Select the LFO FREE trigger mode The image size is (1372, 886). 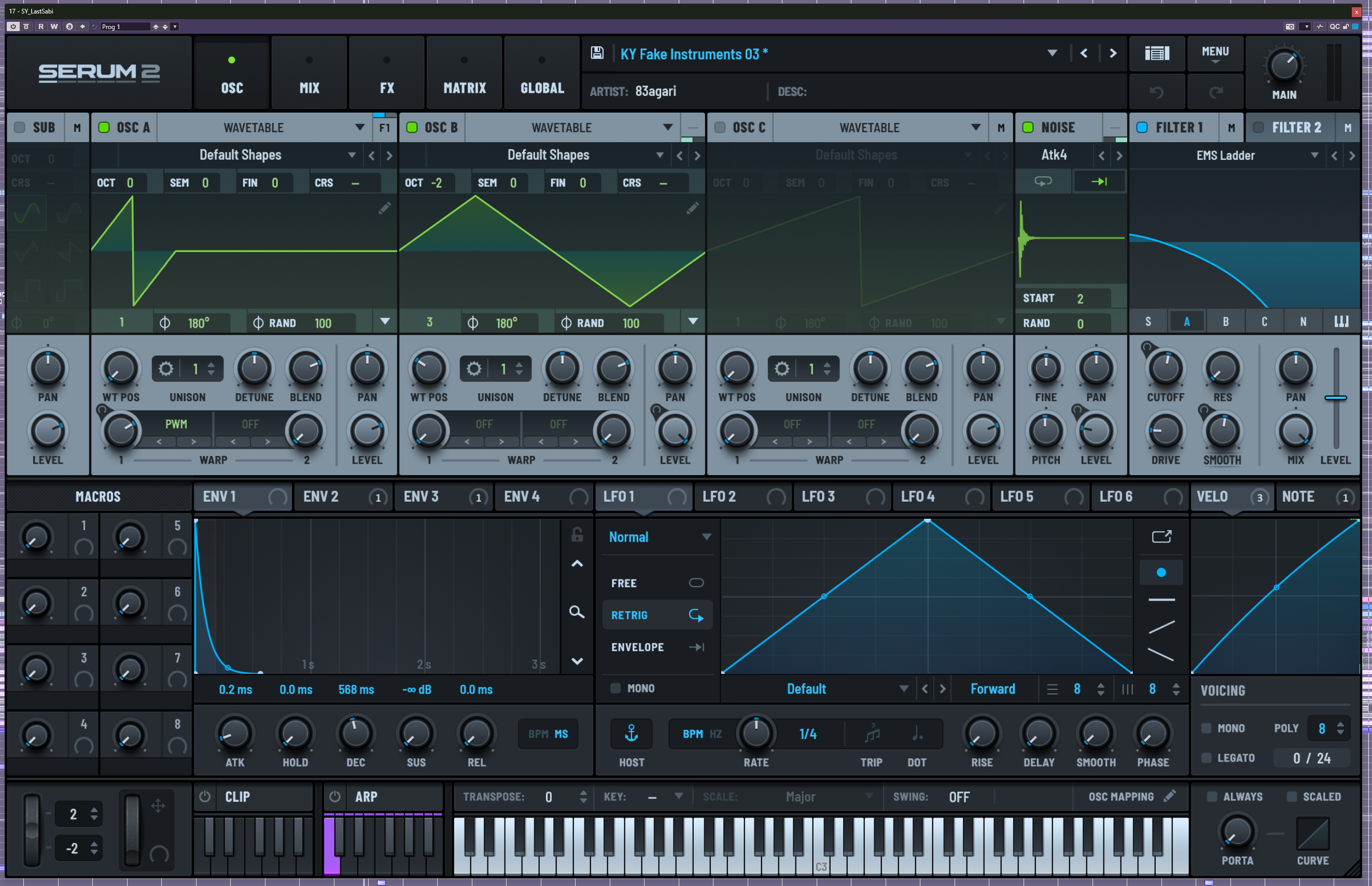point(657,583)
